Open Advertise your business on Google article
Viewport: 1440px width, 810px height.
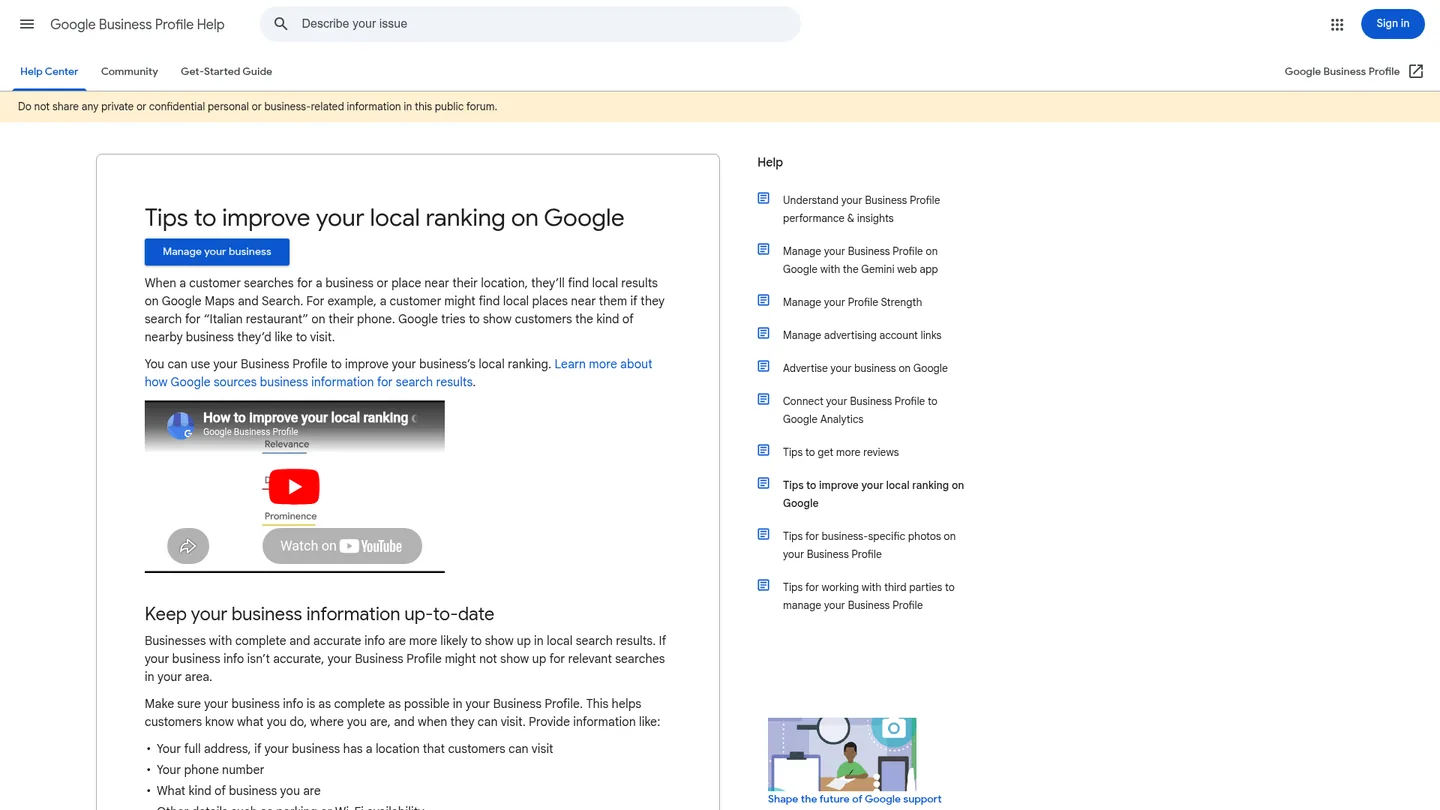(865, 368)
